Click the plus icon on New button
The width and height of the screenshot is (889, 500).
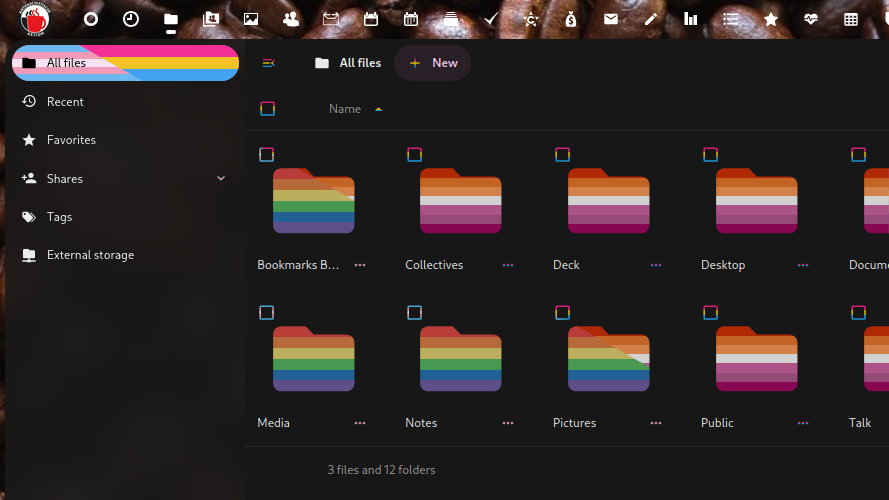coord(415,63)
